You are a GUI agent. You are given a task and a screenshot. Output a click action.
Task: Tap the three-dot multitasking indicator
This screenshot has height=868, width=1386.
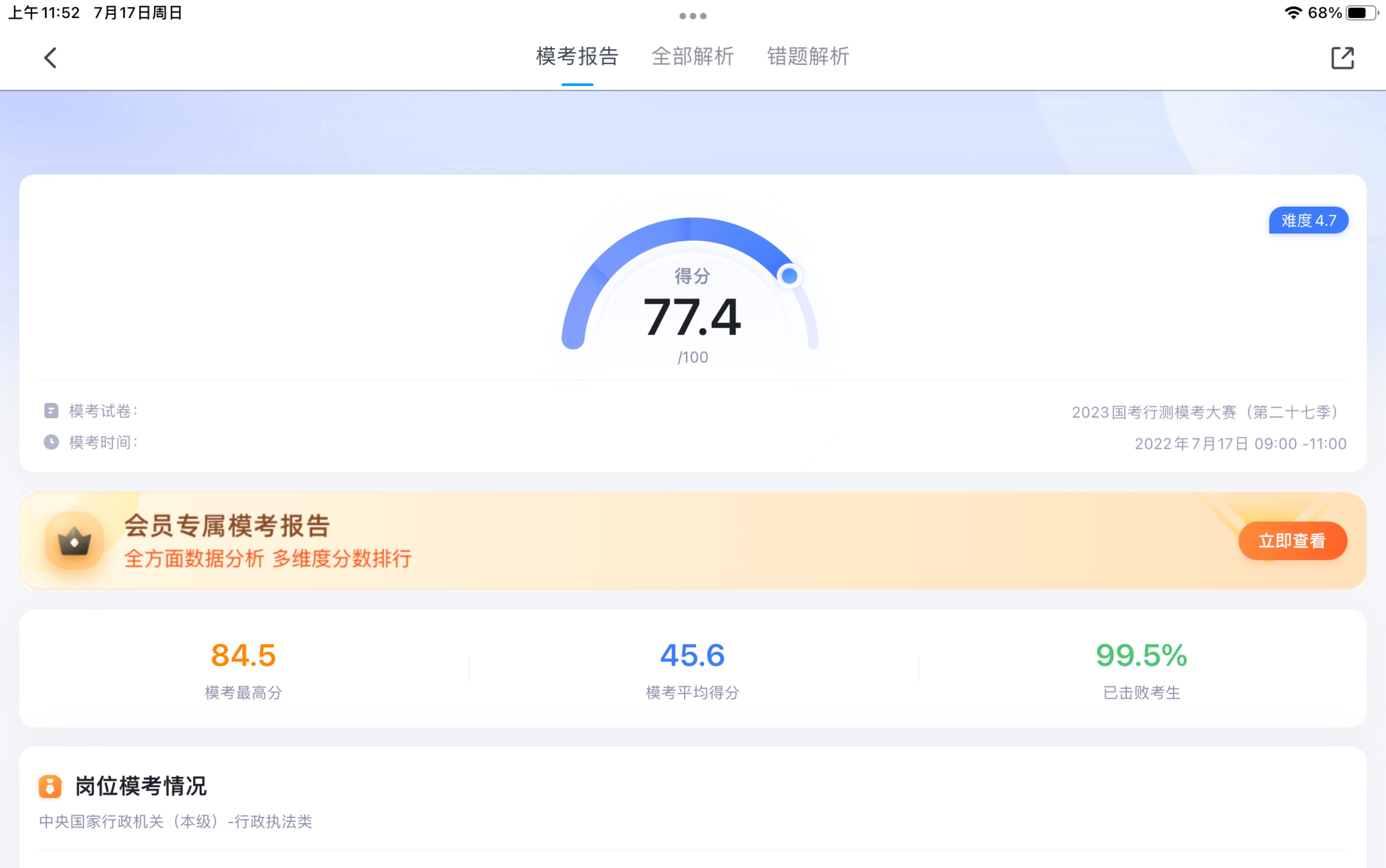(x=693, y=16)
